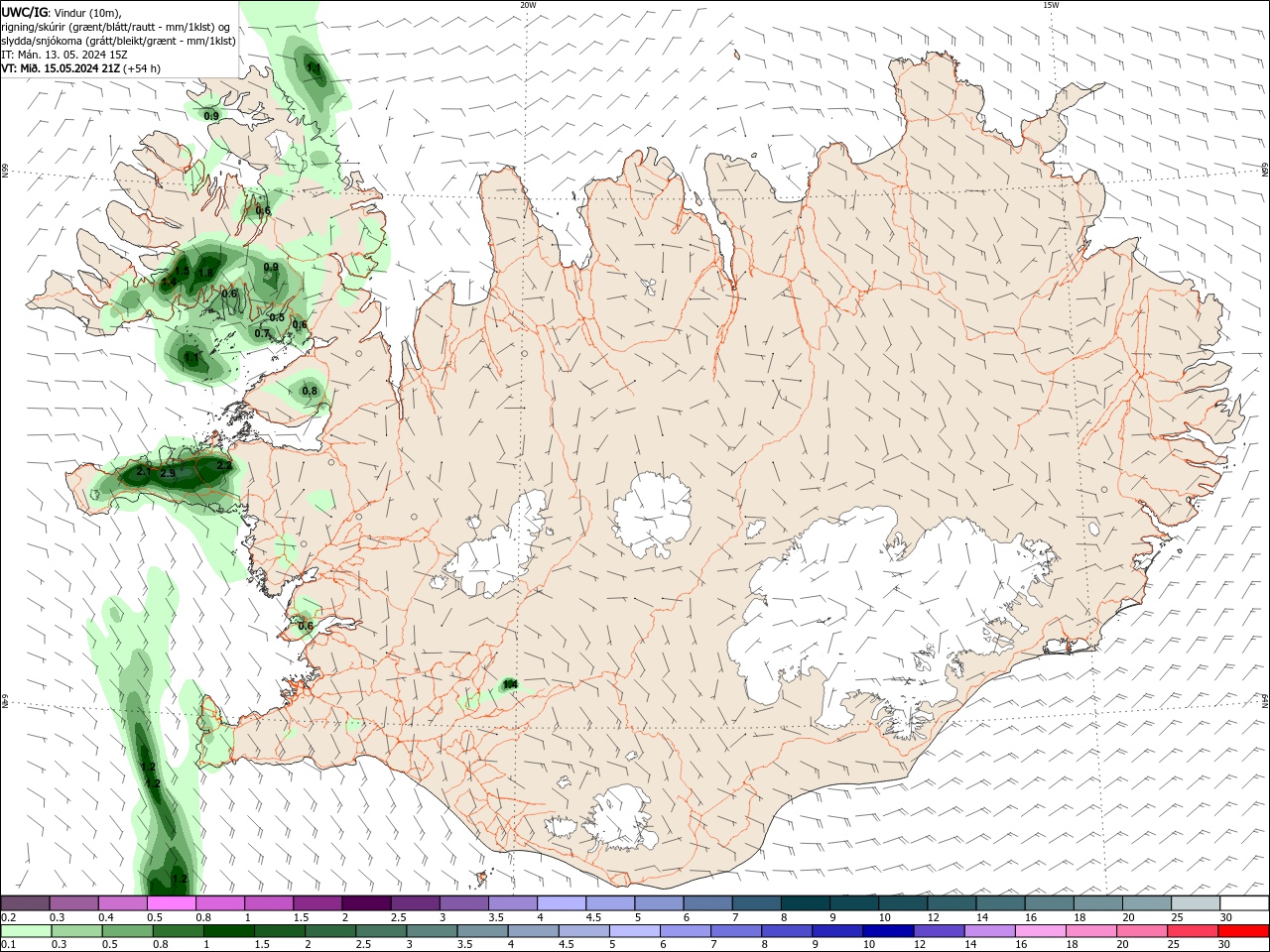The width and height of the screenshot is (1270, 952).
Task: Click the Hofsjökull glacier in central Iceland
Action: [652, 514]
